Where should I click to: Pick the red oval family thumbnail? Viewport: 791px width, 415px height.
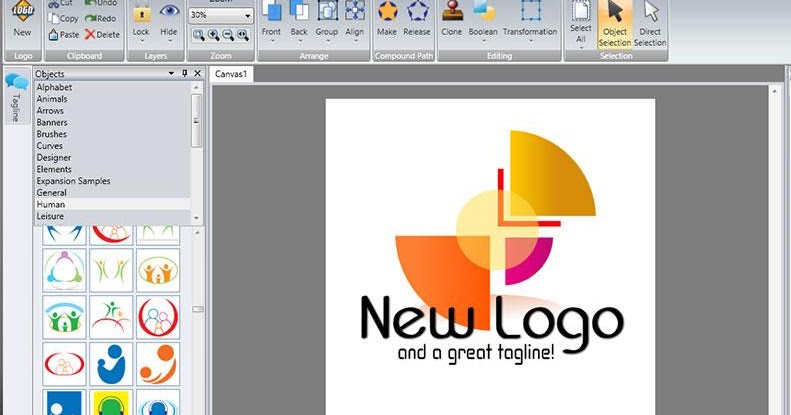coord(64,364)
